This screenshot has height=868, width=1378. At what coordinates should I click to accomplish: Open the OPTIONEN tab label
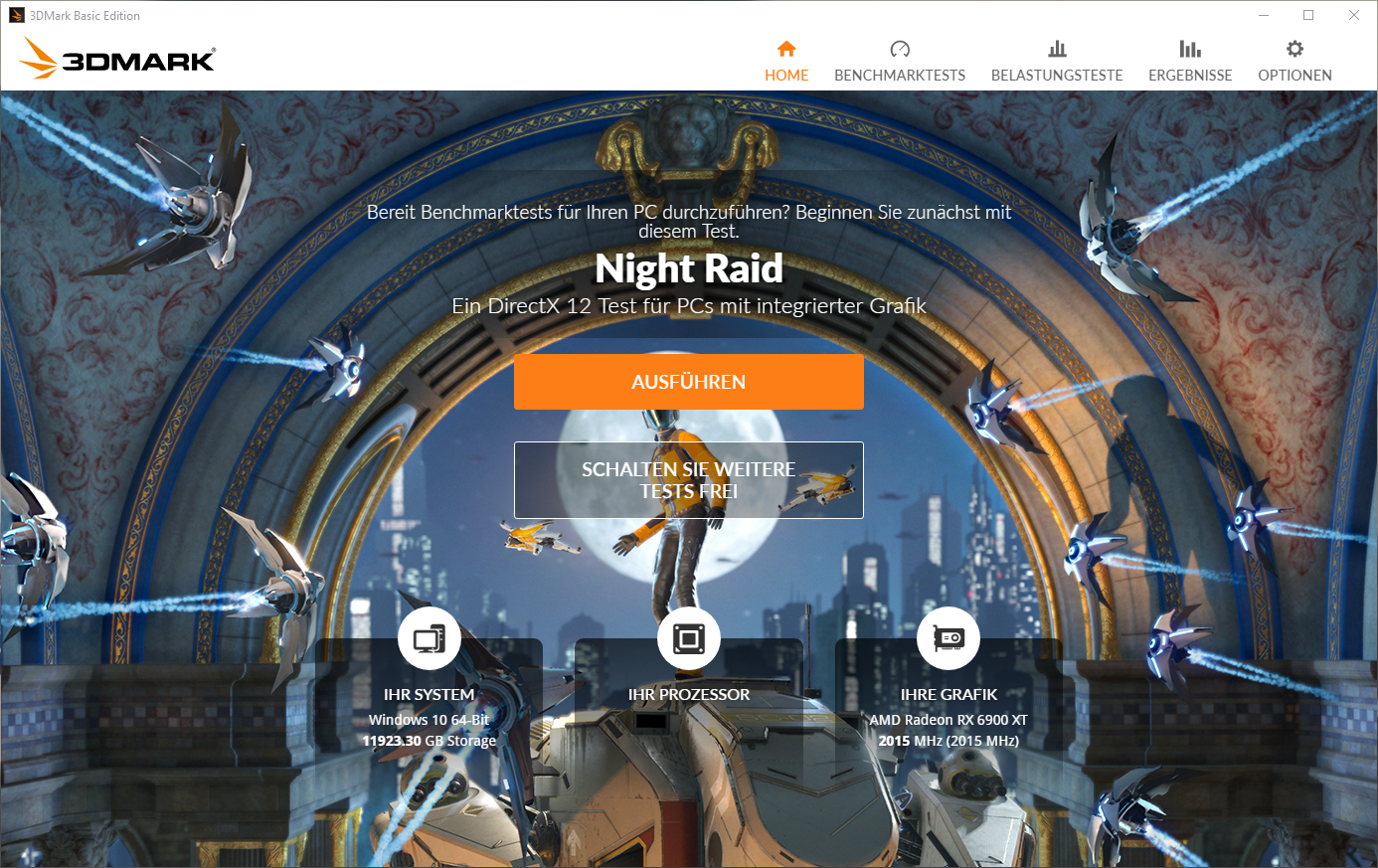click(1294, 76)
